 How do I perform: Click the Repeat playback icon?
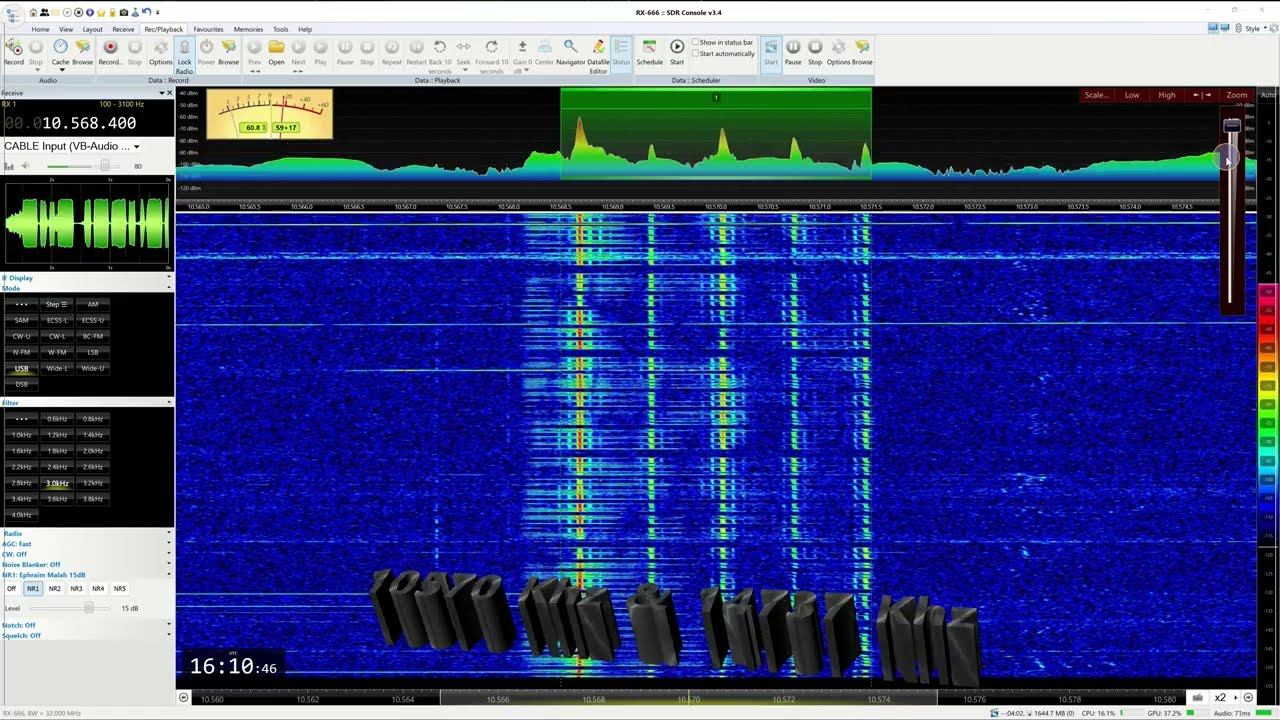(392, 47)
